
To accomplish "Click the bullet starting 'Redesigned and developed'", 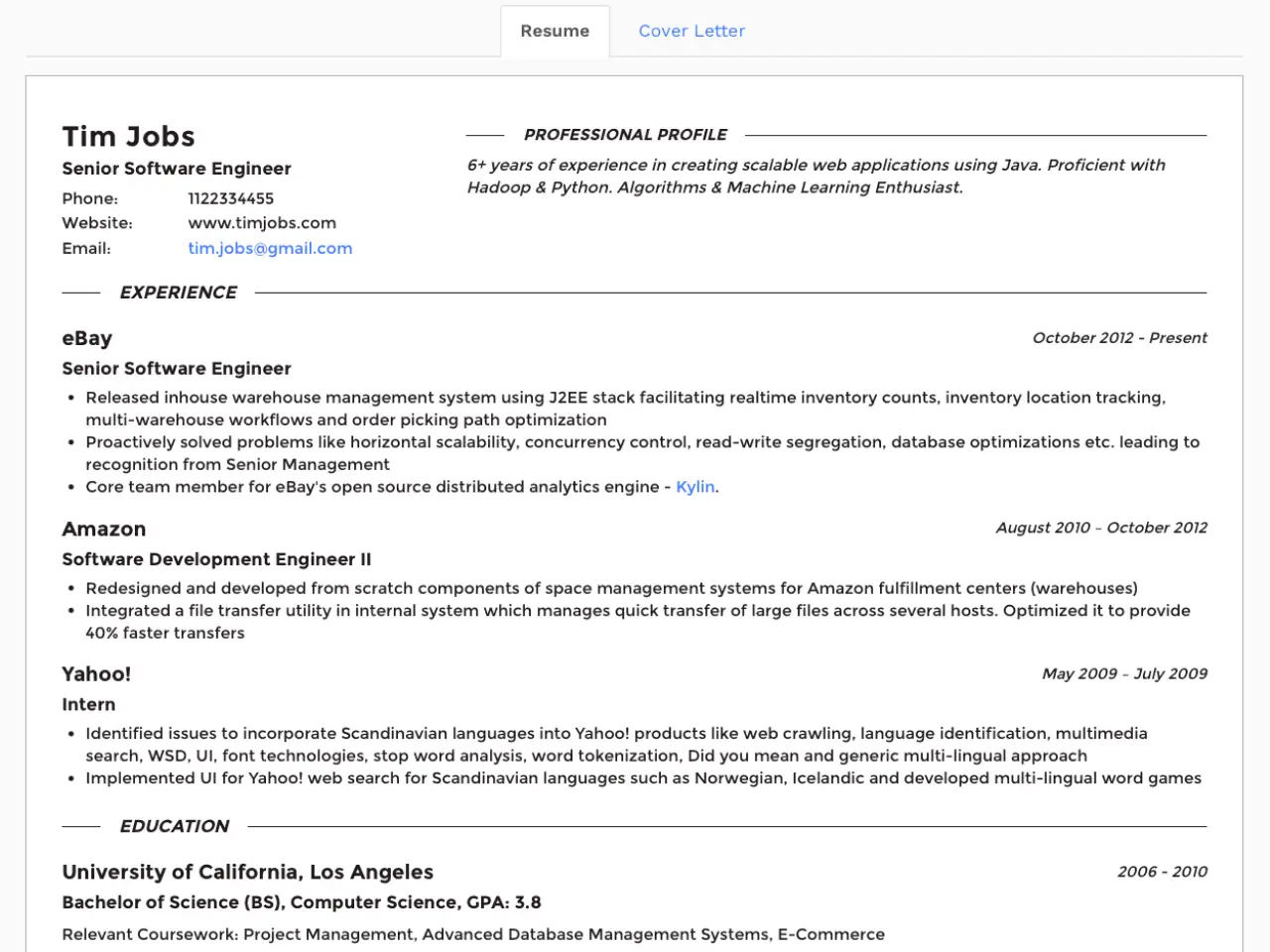I will (x=611, y=588).
